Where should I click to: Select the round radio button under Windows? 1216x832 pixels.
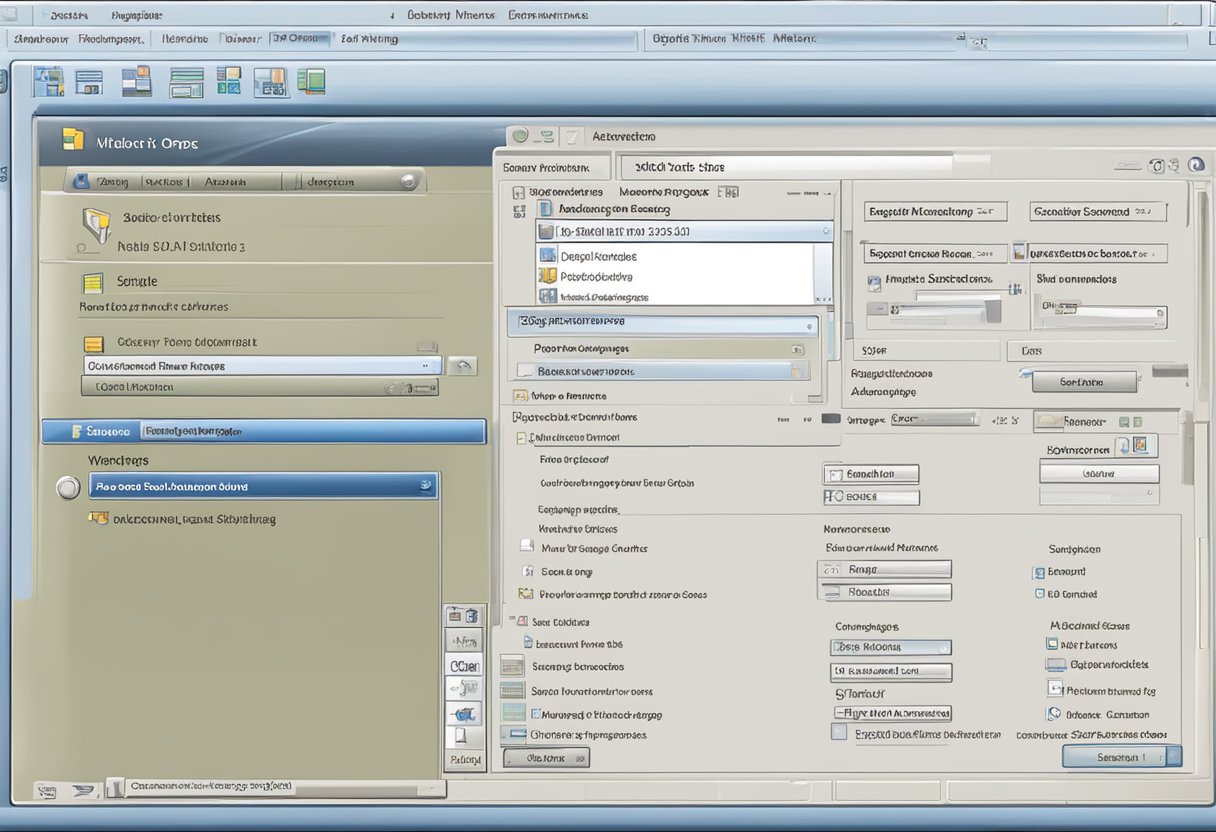pos(68,487)
